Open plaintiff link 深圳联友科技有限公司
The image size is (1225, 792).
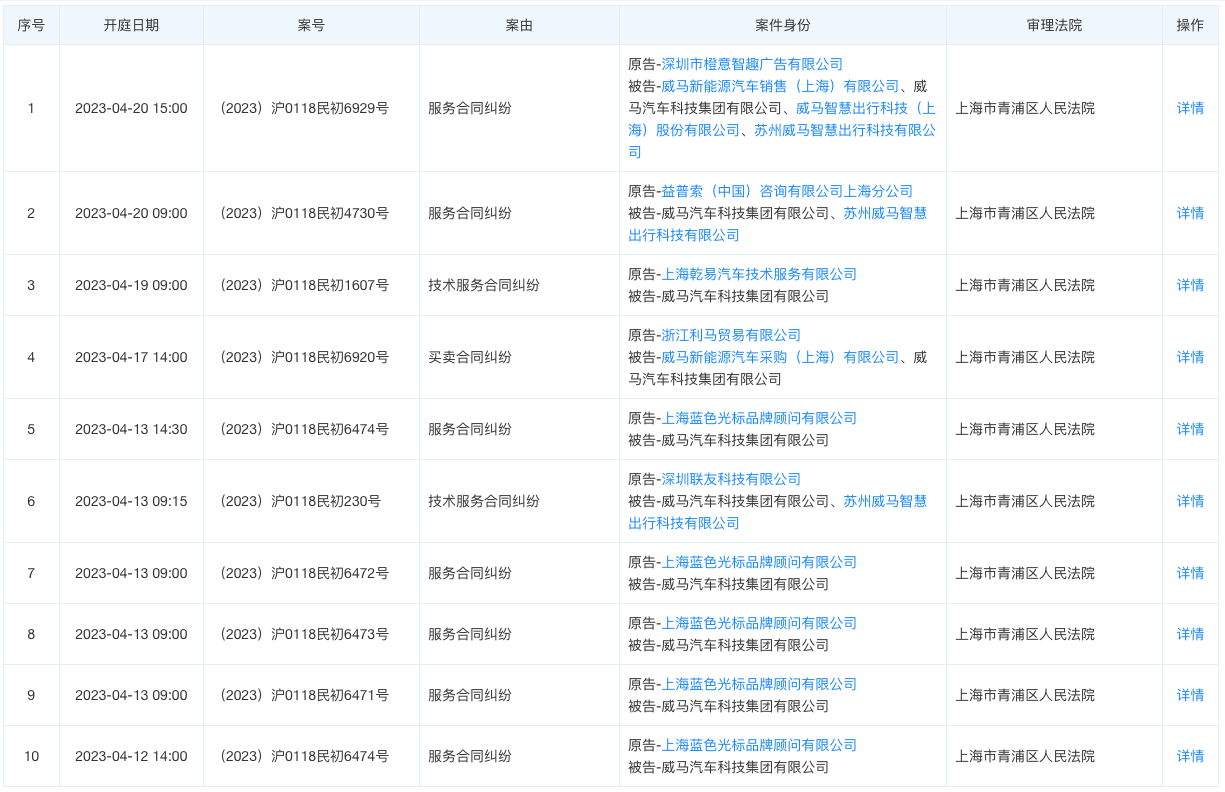(731, 479)
